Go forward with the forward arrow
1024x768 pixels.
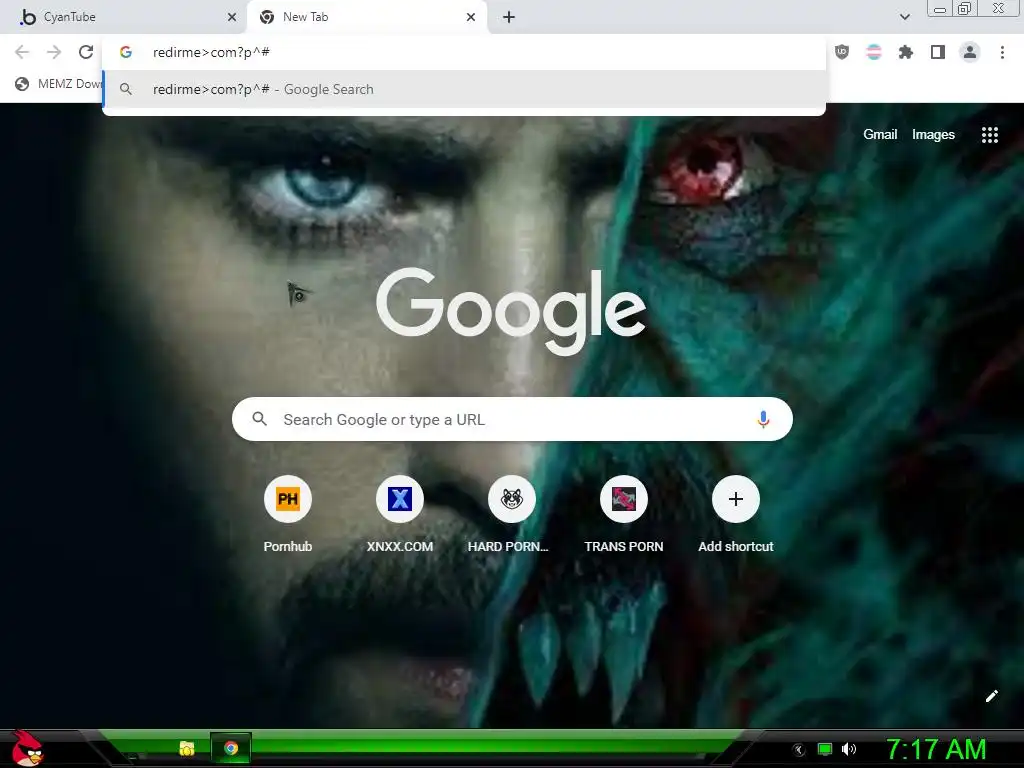coord(54,52)
